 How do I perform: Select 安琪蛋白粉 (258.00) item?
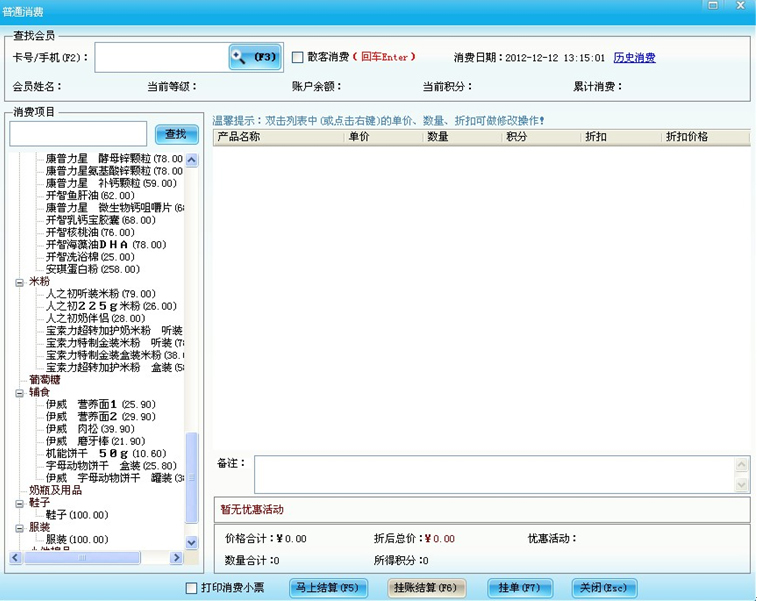pyautogui.click(x=93, y=269)
